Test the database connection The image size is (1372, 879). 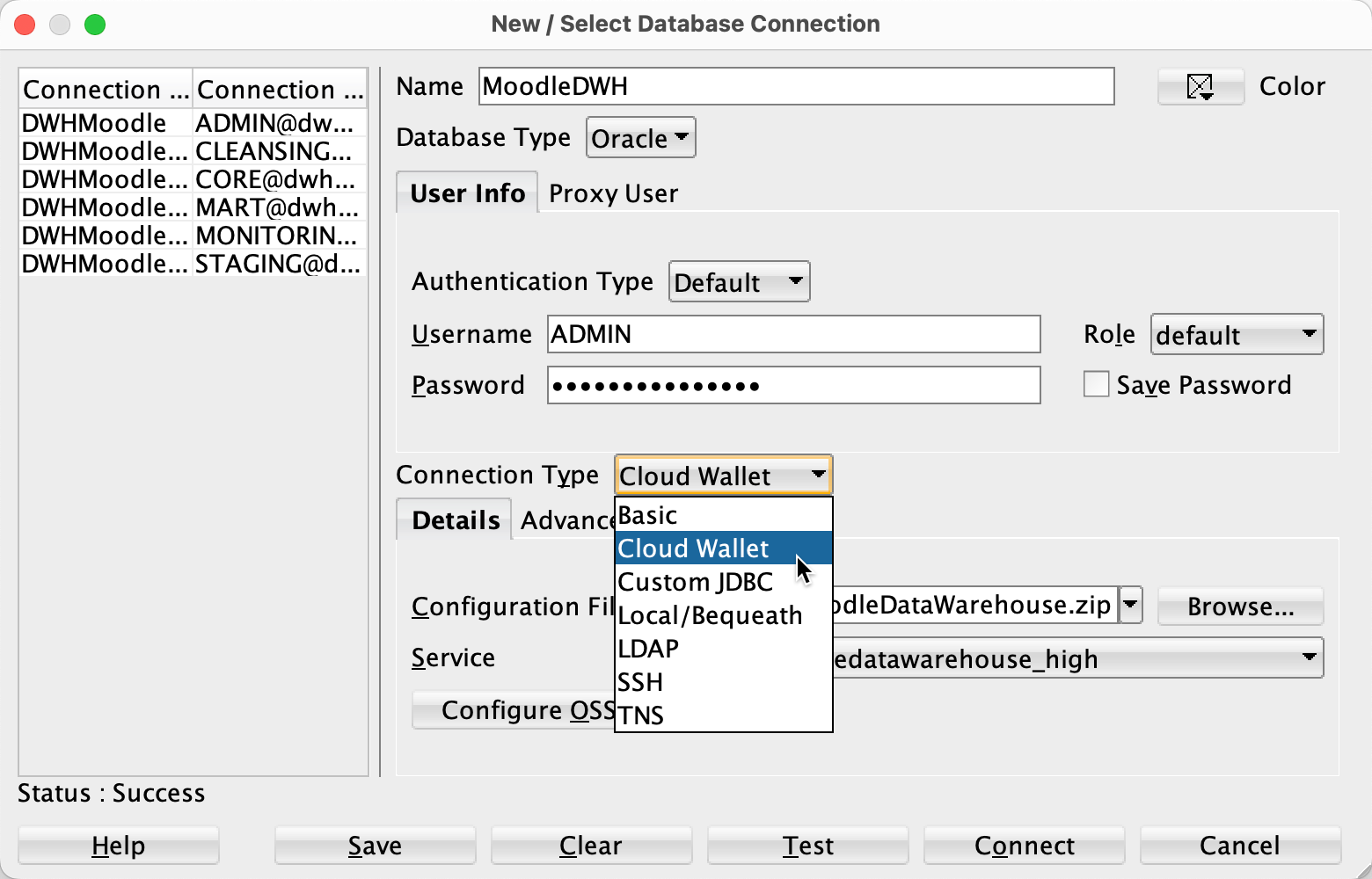pyautogui.click(x=807, y=846)
